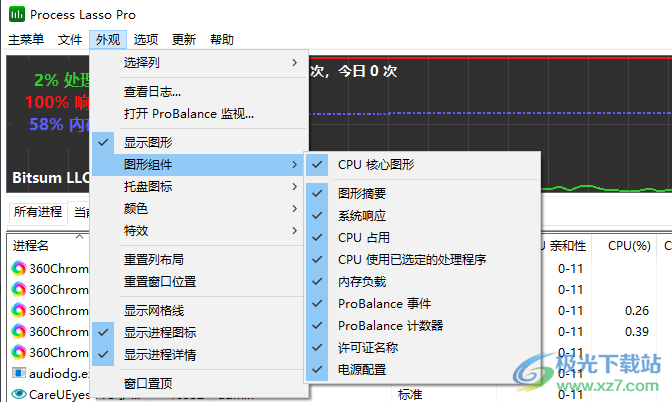672x402 pixels.
Task: Open the 选项 menu
Action: point(146,39)
